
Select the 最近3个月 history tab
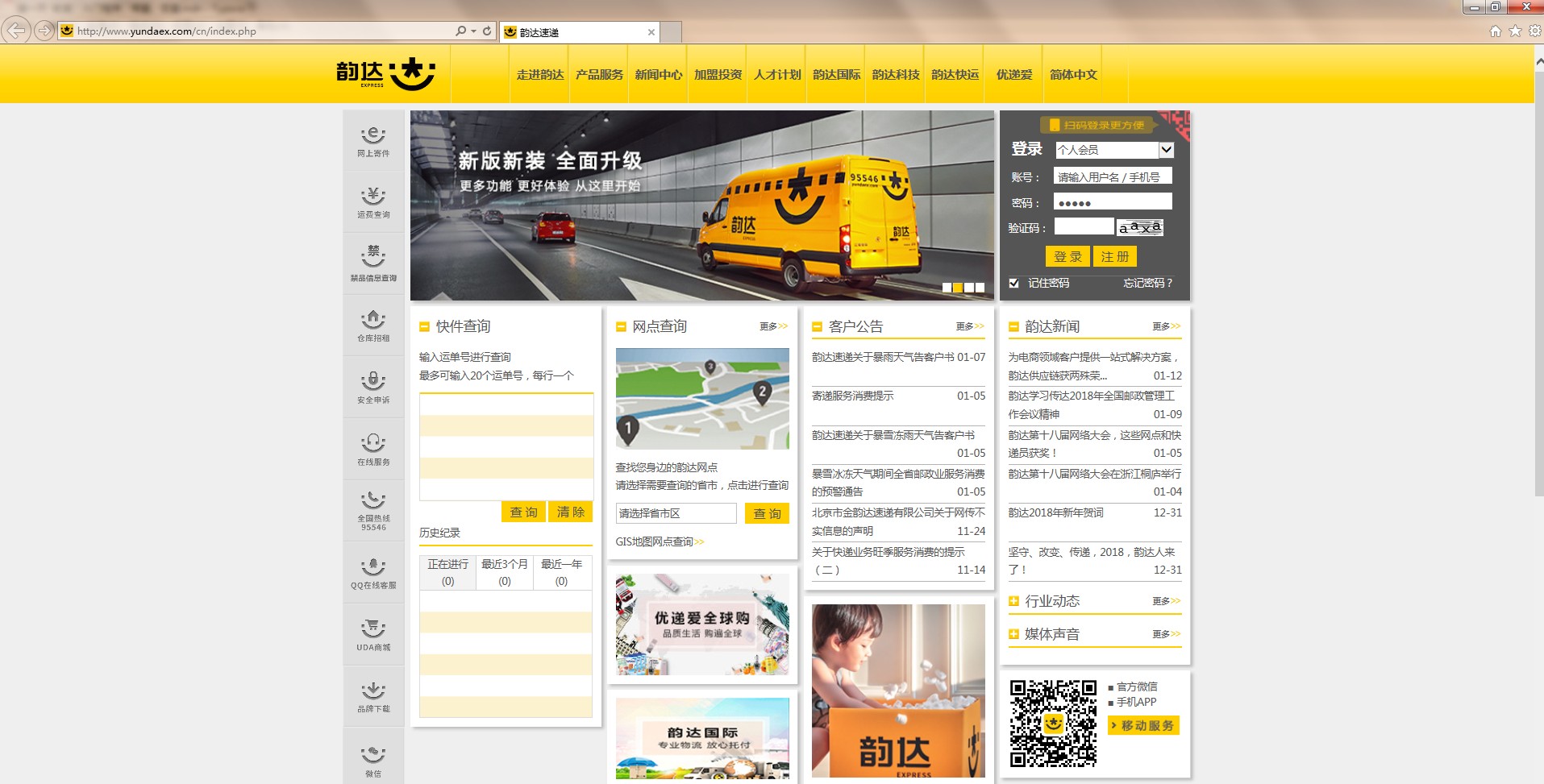pos(505,572)
